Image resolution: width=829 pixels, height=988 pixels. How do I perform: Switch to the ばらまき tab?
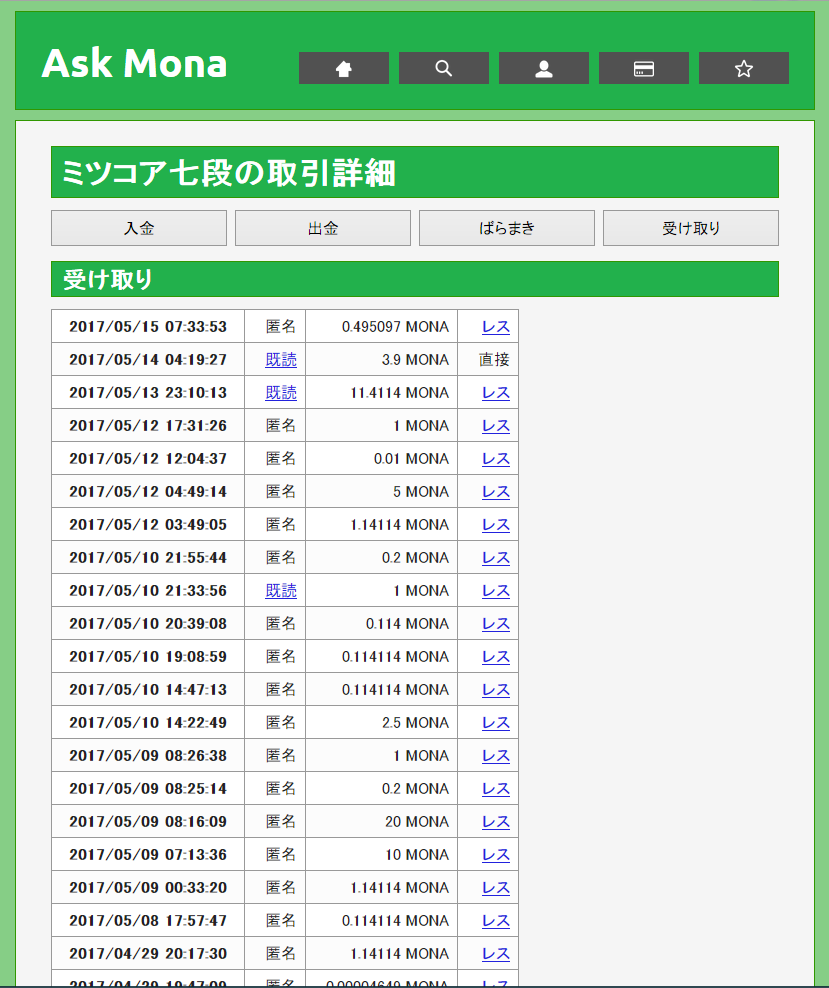[x=506, y=228]
